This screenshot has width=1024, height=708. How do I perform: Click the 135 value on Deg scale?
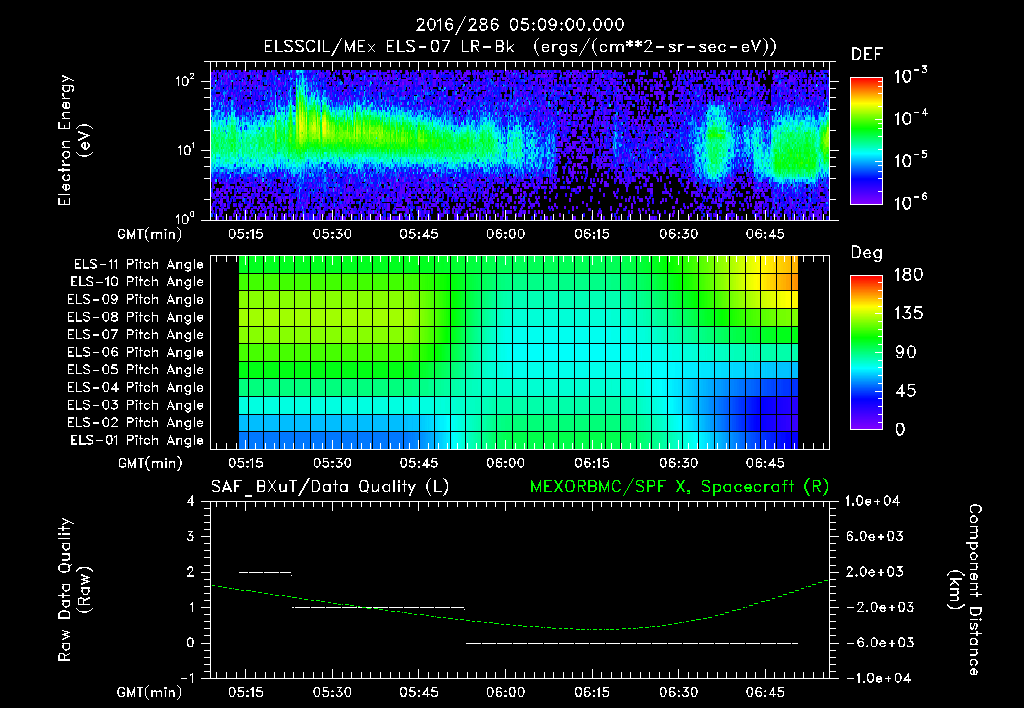pyautogui.click(x=908, y=314)
